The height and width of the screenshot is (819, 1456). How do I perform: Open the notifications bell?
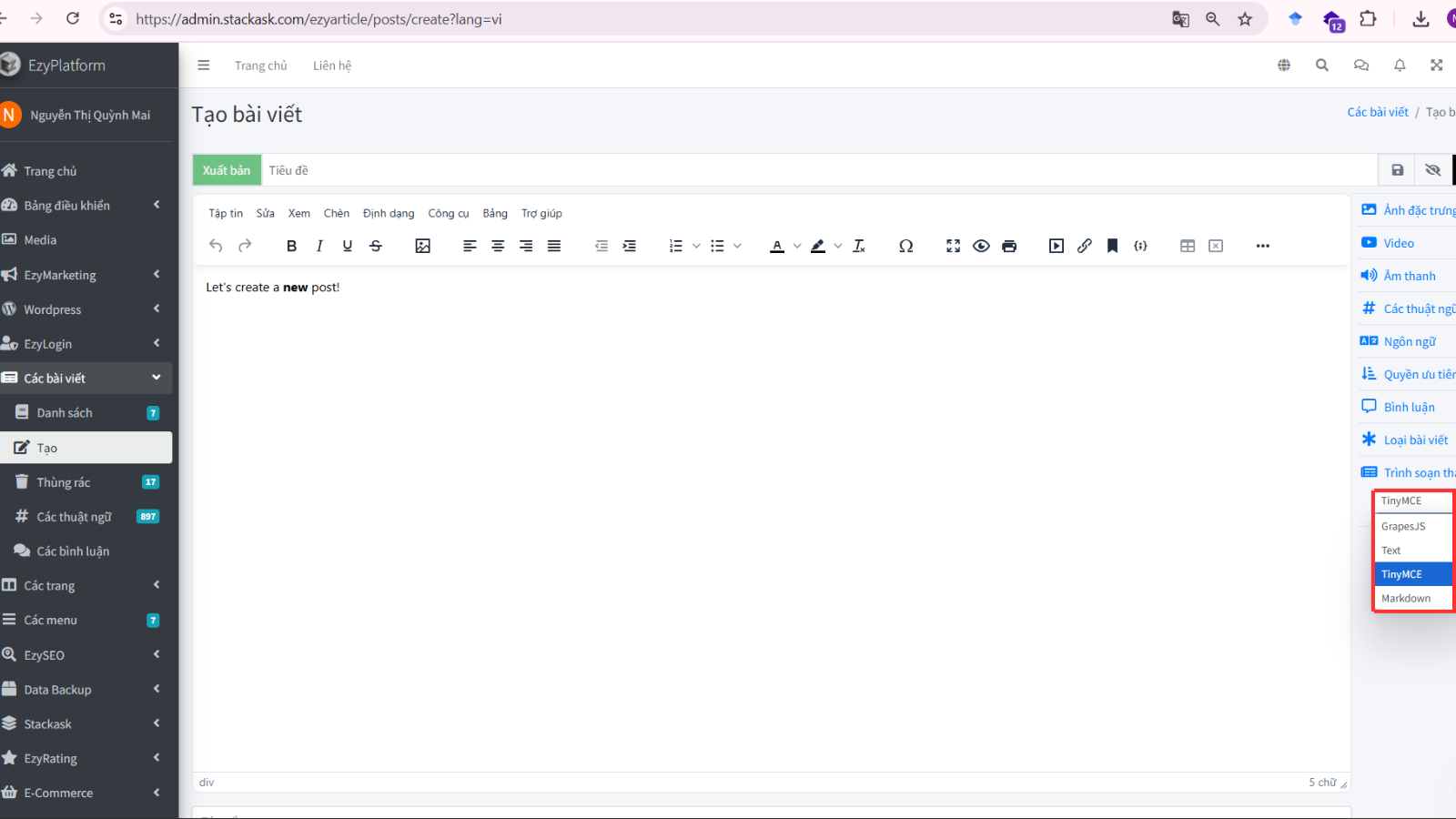click(x=1400, y=66)
